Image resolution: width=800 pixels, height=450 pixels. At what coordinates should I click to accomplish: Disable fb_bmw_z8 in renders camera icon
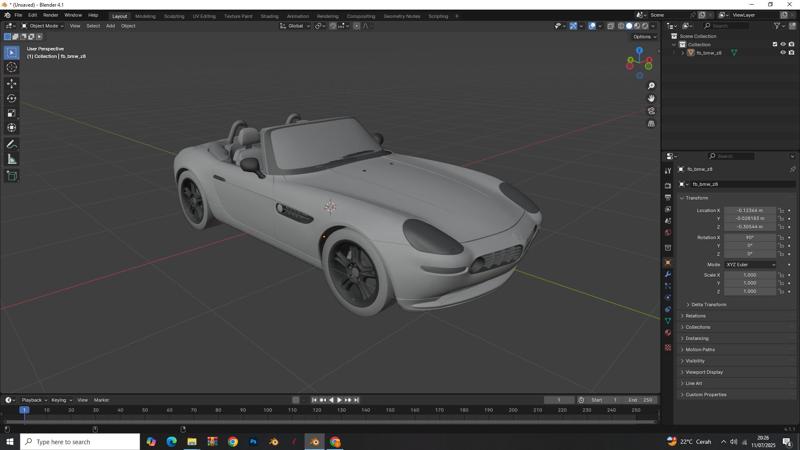pos(791,53)
